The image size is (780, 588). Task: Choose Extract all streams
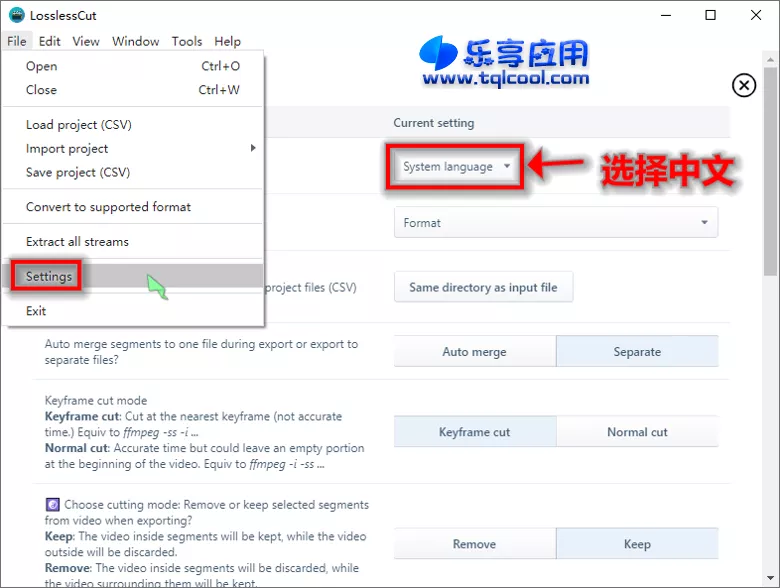pos(133,242)
